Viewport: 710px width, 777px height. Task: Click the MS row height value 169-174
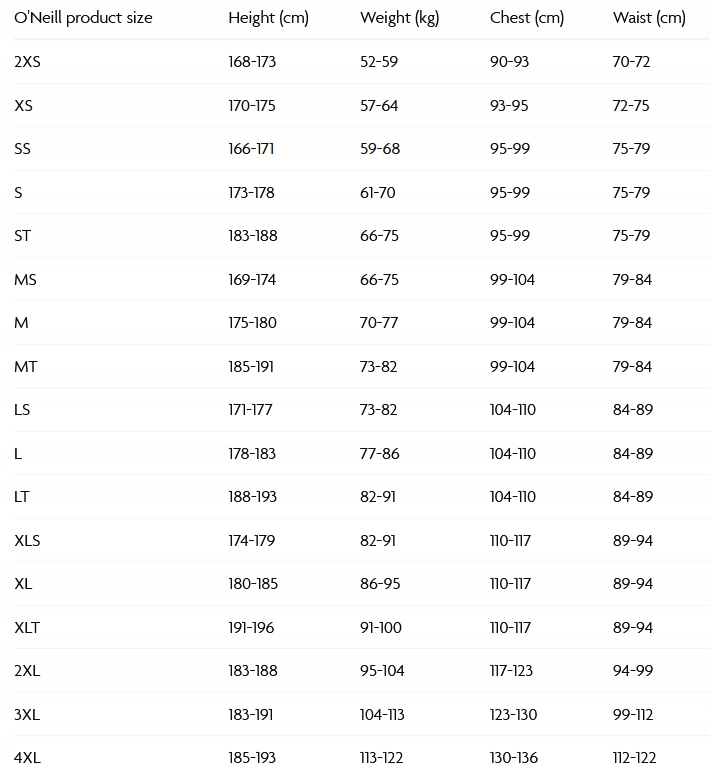coord(252,280)
